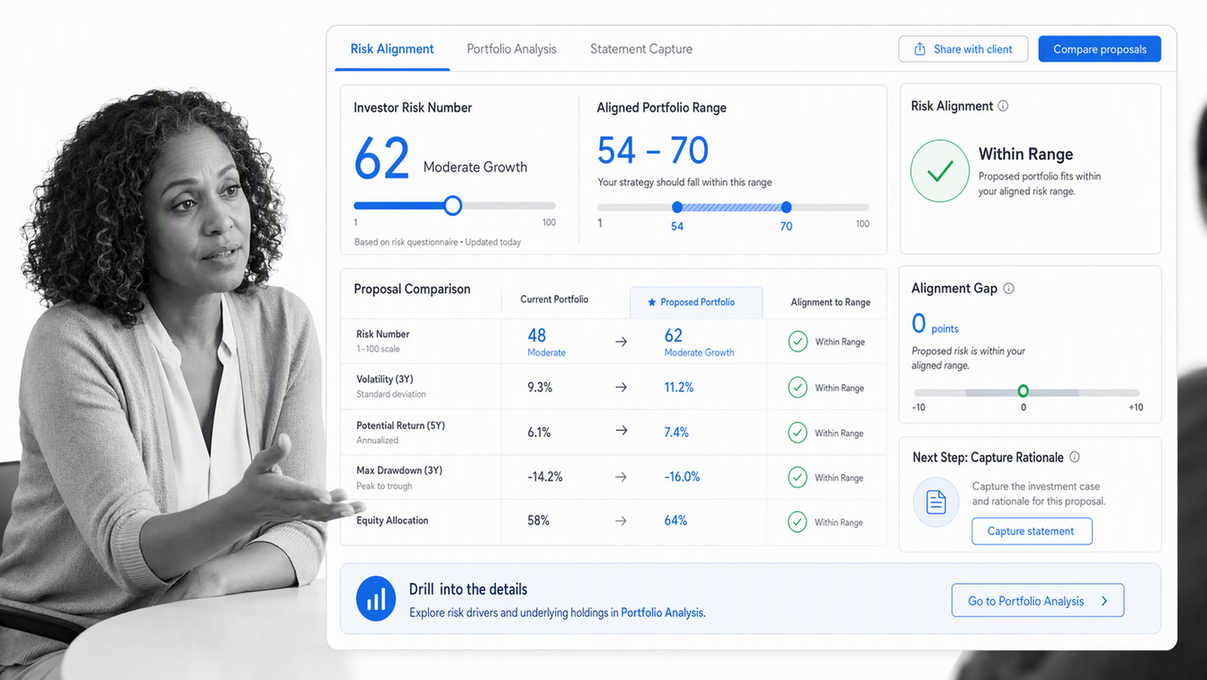The width and height of the screenshot is (1207, 680).
Task: Select the Proposed Portfolio column header
Action: coord(696,302)
